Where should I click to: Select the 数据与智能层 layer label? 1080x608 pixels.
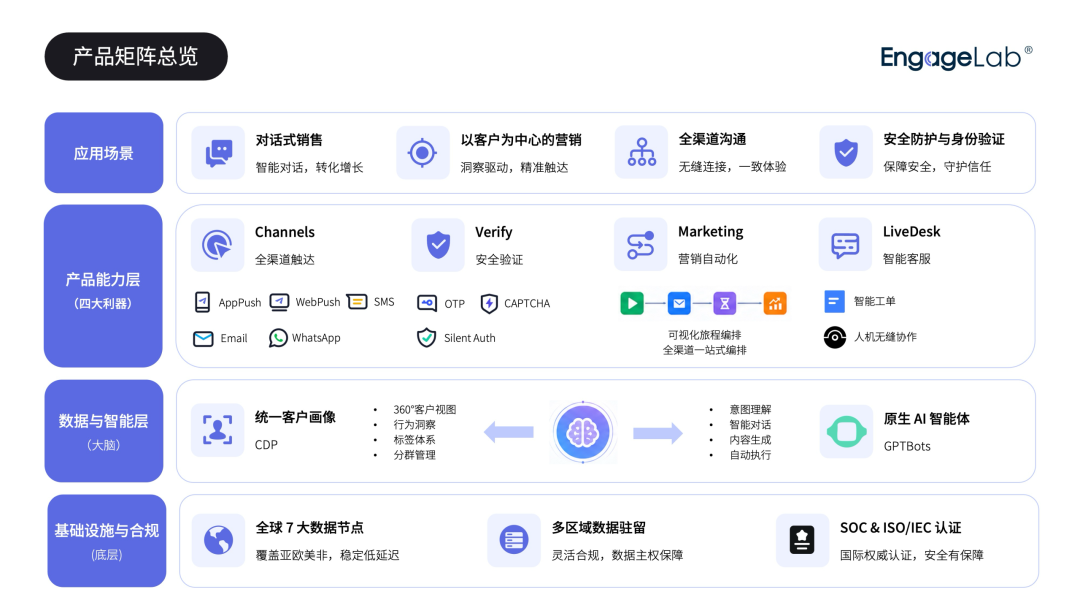(x=104, y=431)
